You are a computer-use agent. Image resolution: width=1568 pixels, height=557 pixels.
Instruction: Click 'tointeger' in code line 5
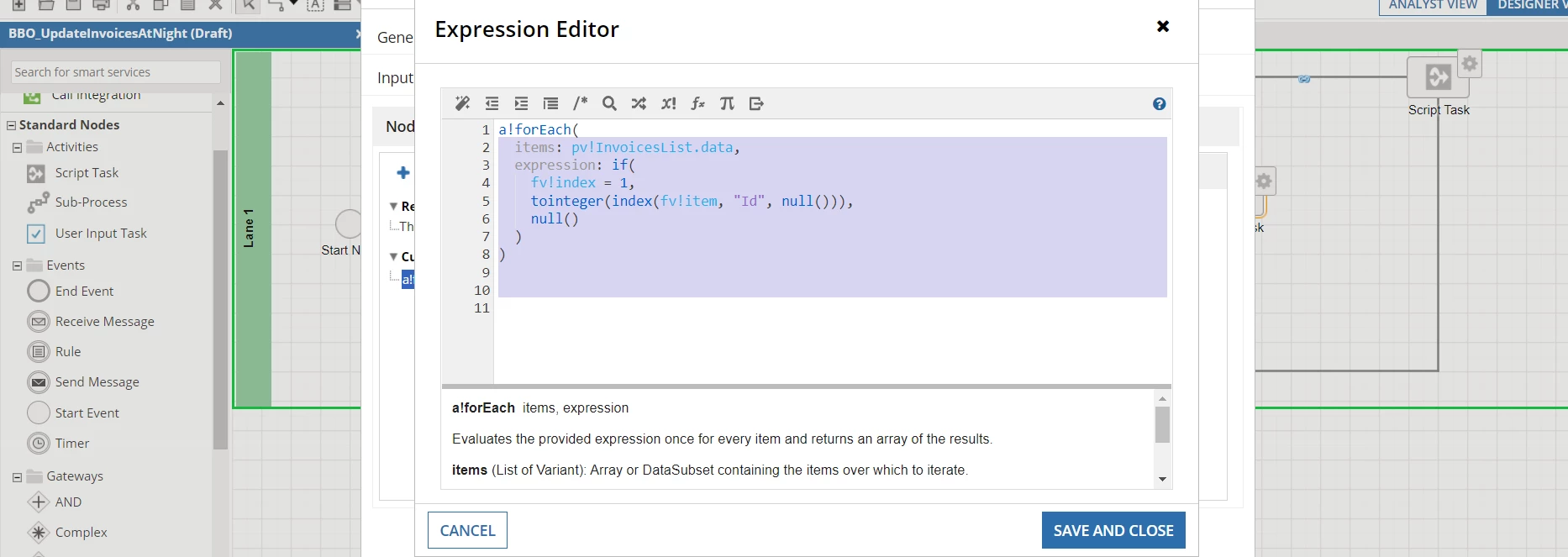566,201
